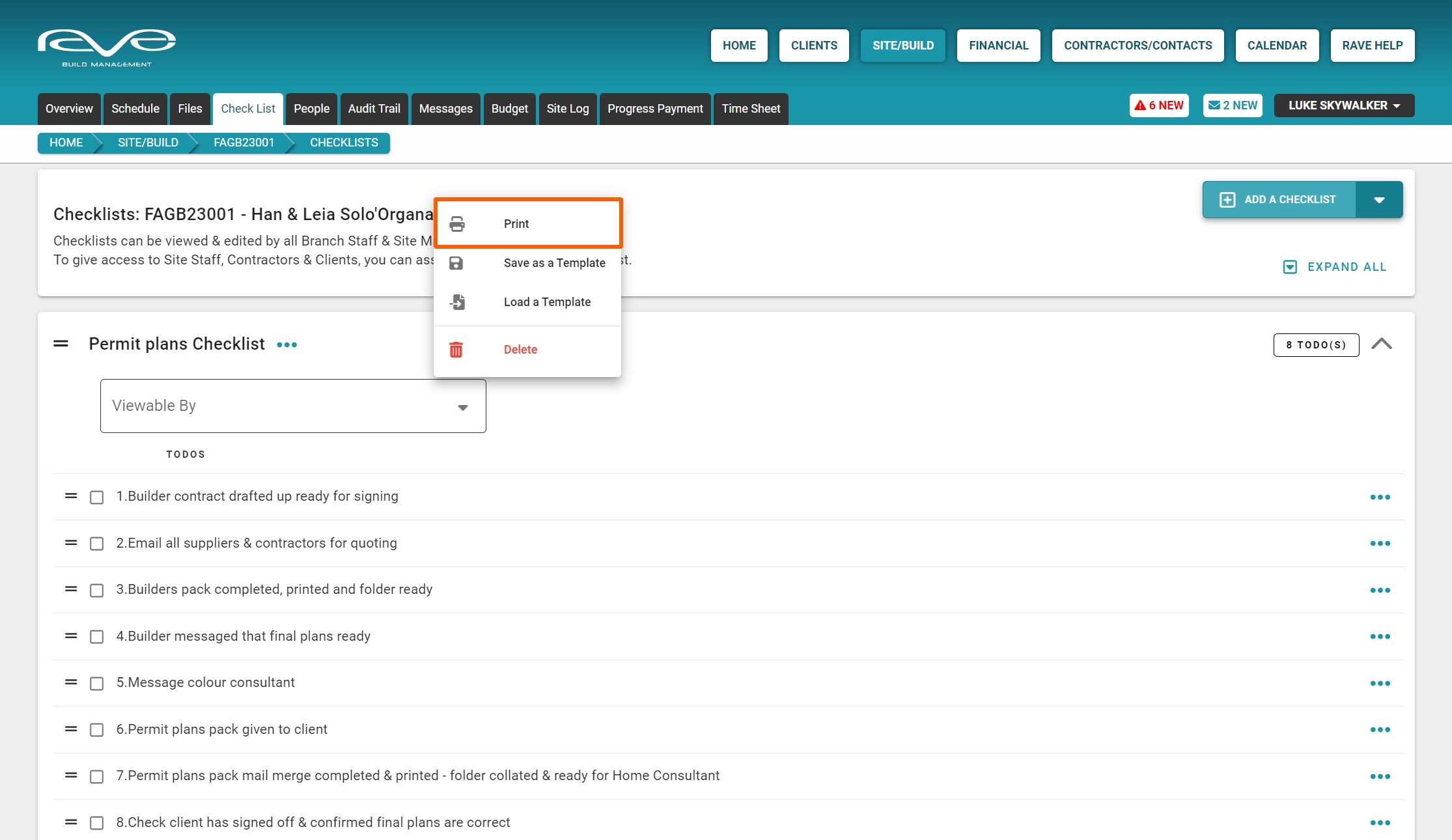Click the EXPAND ALL link

(x=1335, y=267)
